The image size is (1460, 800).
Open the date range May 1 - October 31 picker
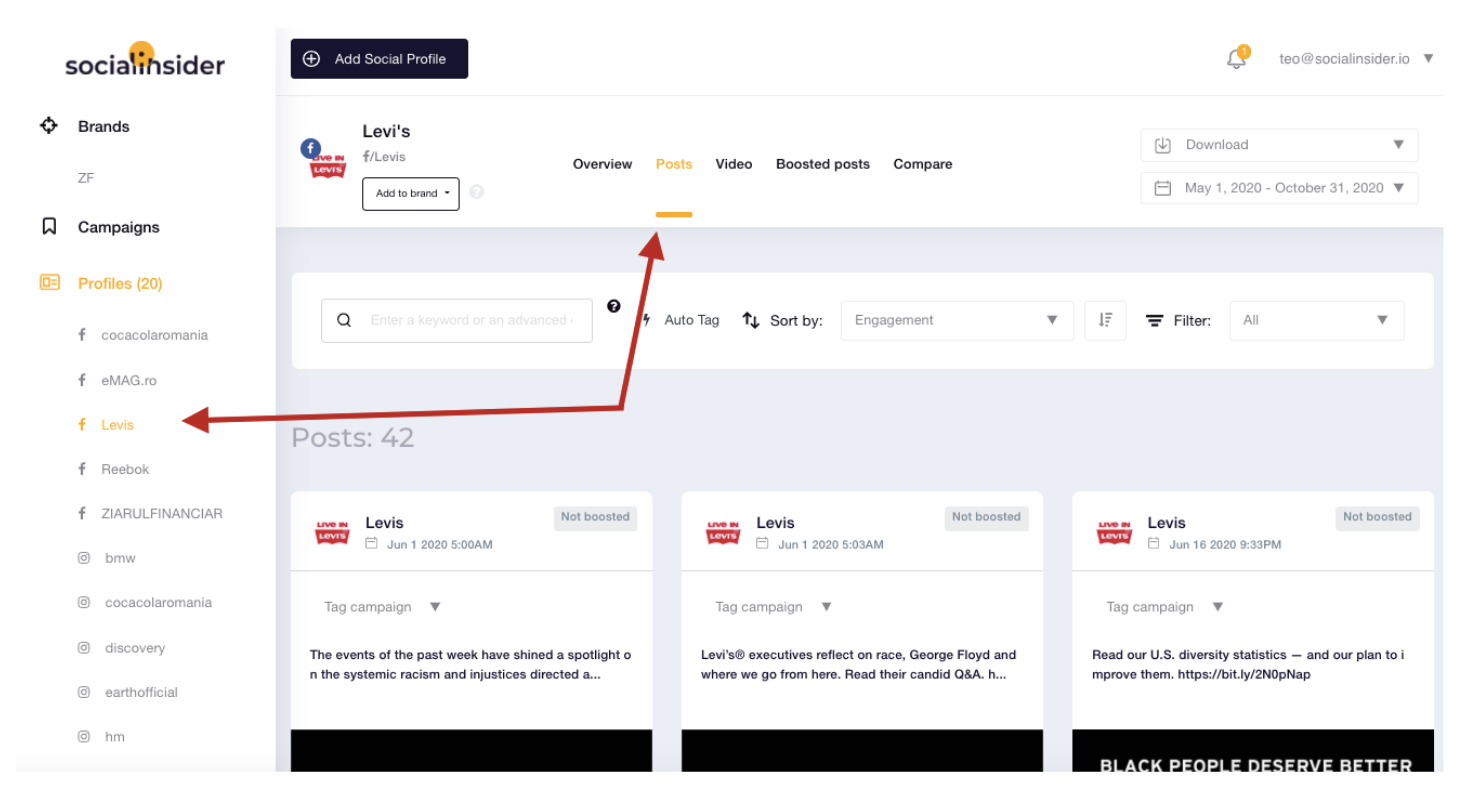pyautogui.click(x=1279, y=188)
